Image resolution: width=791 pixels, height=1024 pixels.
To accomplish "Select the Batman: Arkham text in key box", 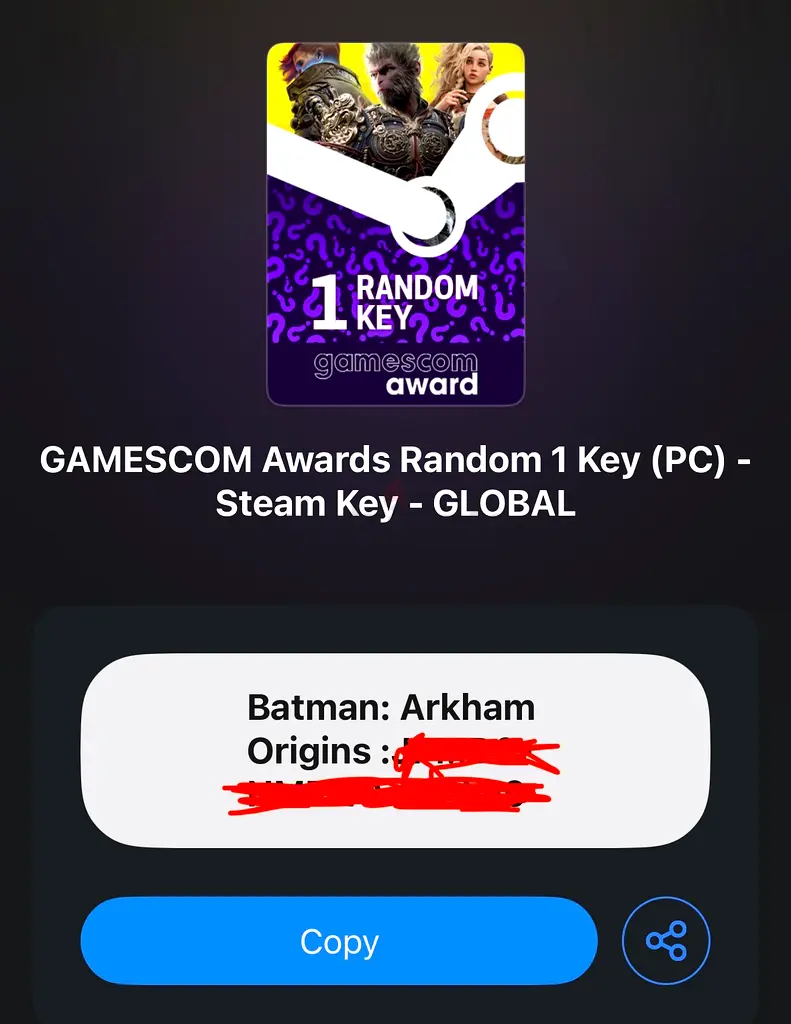I will point(391,707).
